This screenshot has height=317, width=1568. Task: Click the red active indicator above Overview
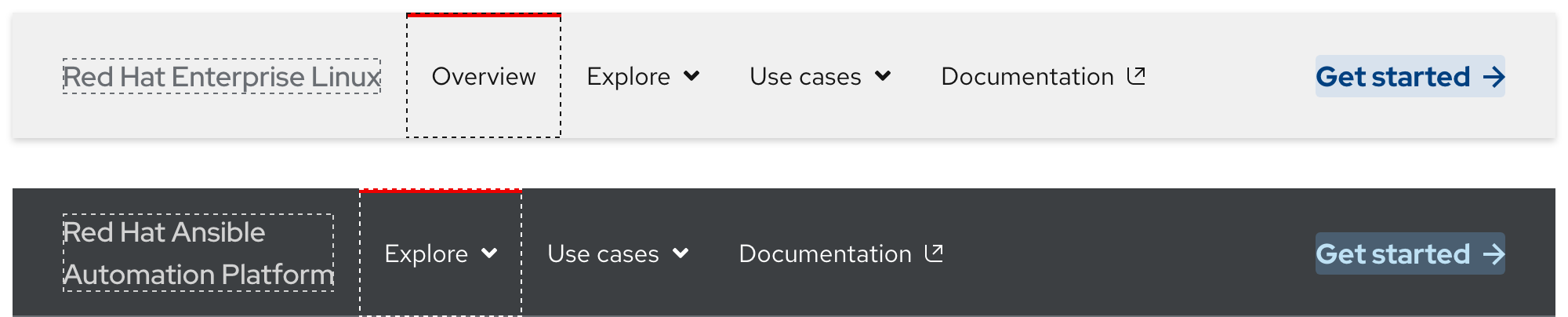[483, 15]
